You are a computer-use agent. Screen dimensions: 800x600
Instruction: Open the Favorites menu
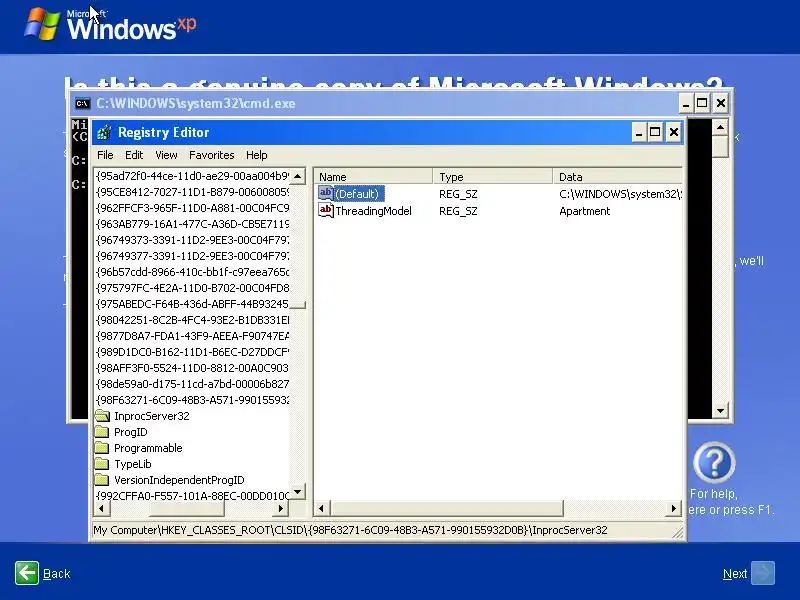point(212,155)
